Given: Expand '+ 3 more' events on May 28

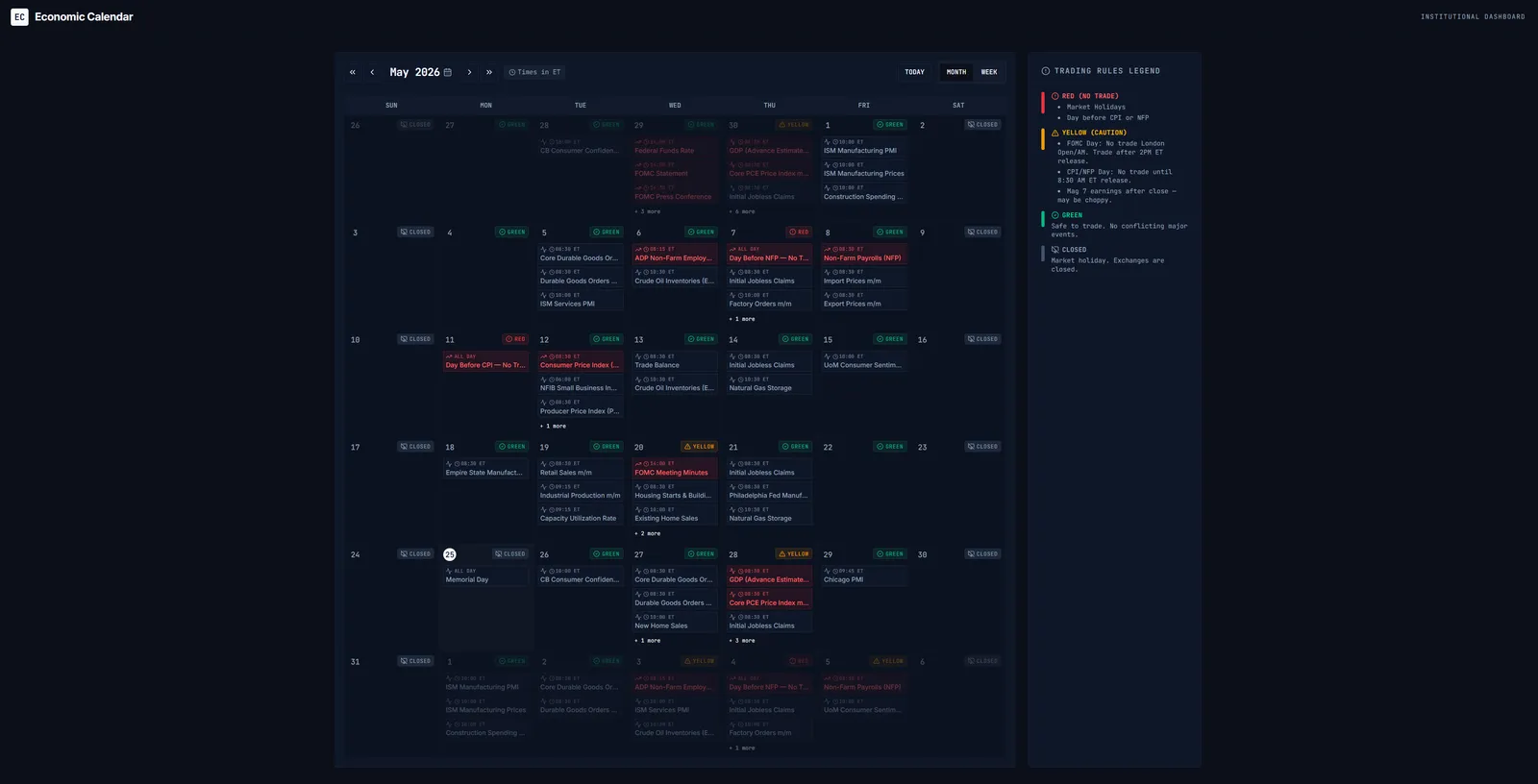Looking at the screenshot, I should pos(742,641).
